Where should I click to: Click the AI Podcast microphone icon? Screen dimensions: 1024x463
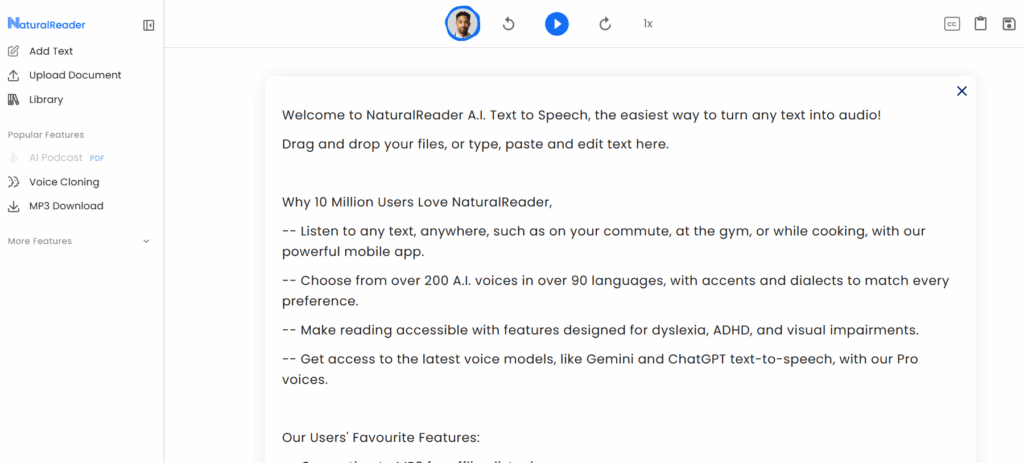point(13,157)
